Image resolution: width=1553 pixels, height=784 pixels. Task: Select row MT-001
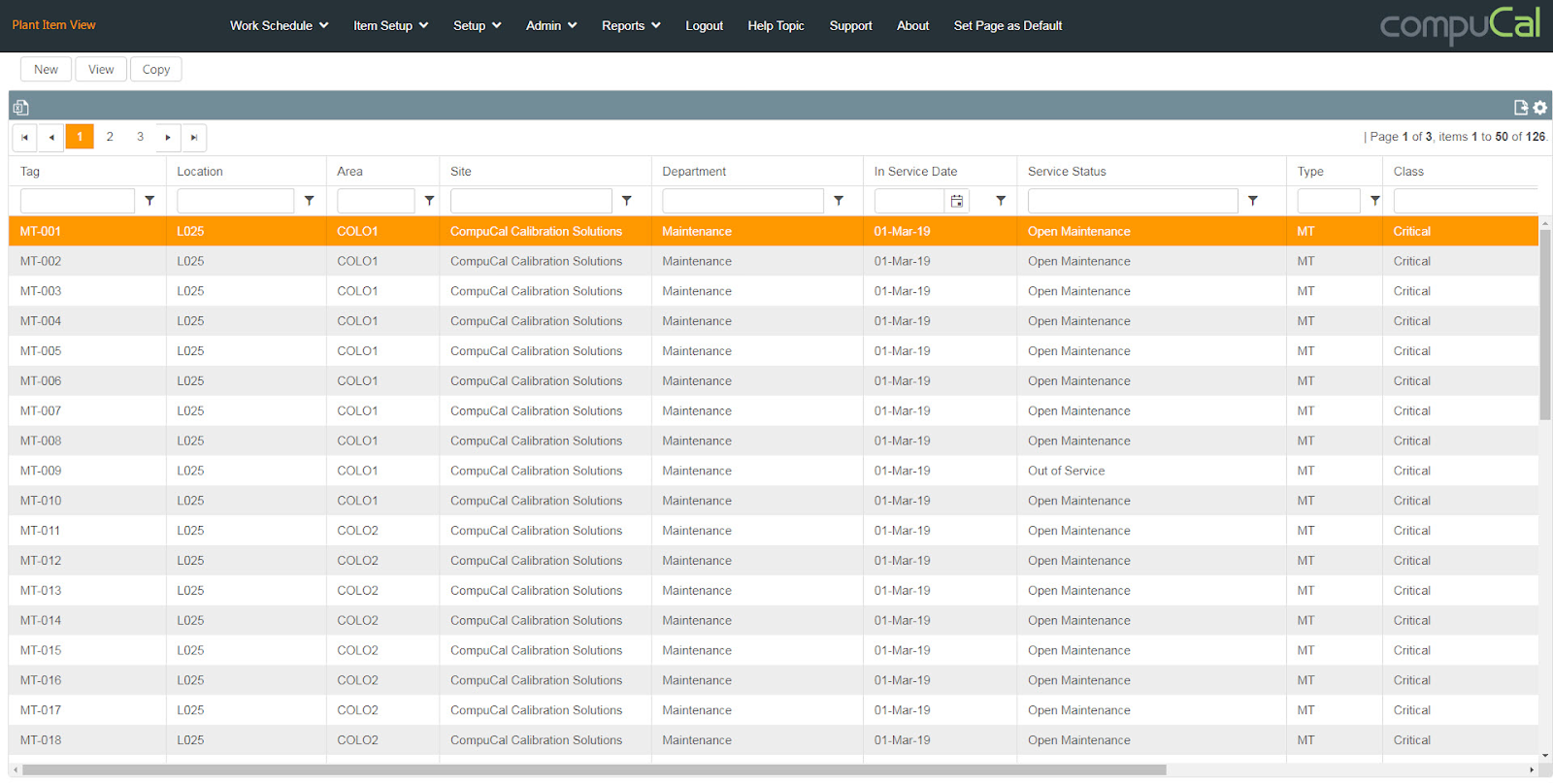coord(774,231)
